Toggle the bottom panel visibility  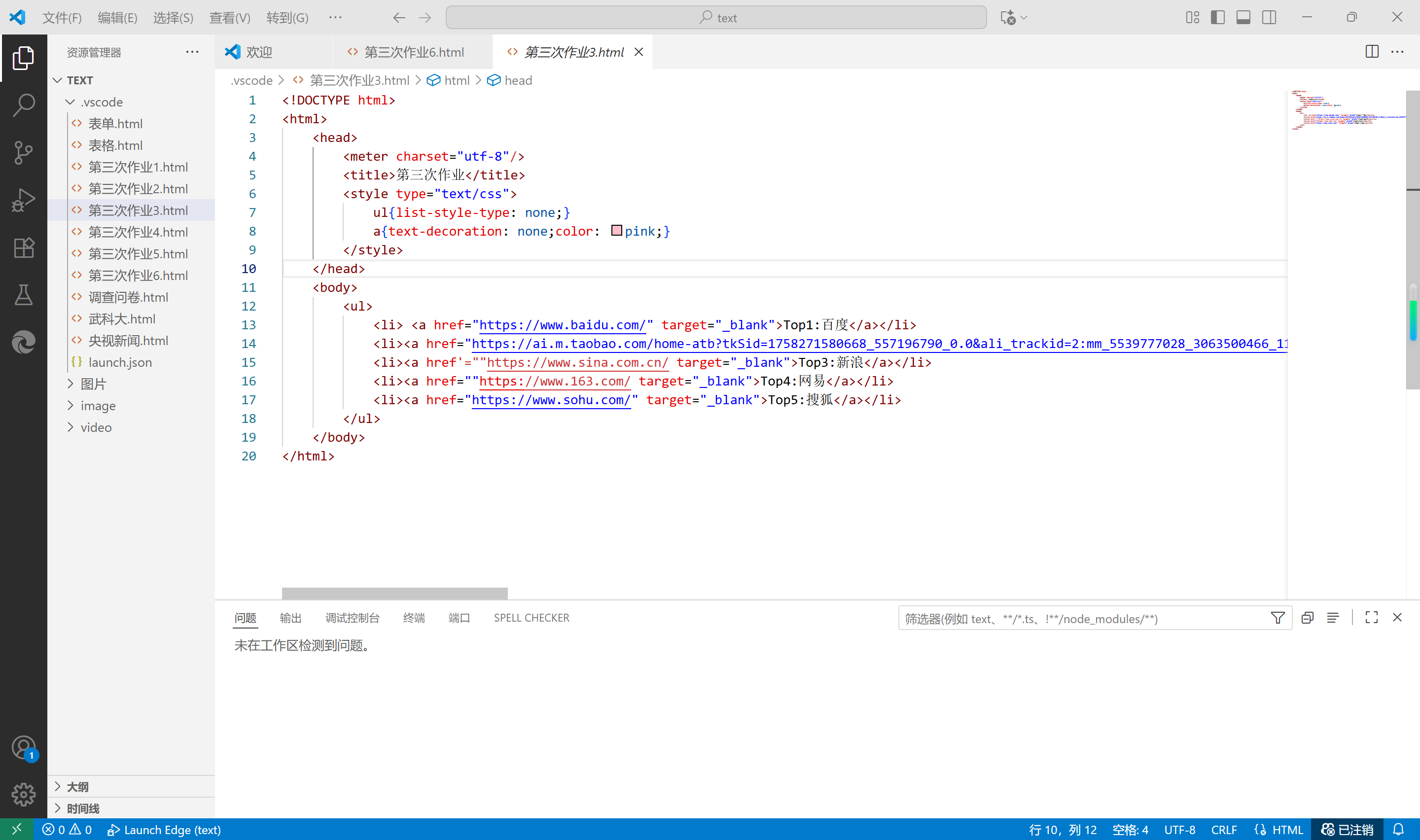tap(1243, 18)
